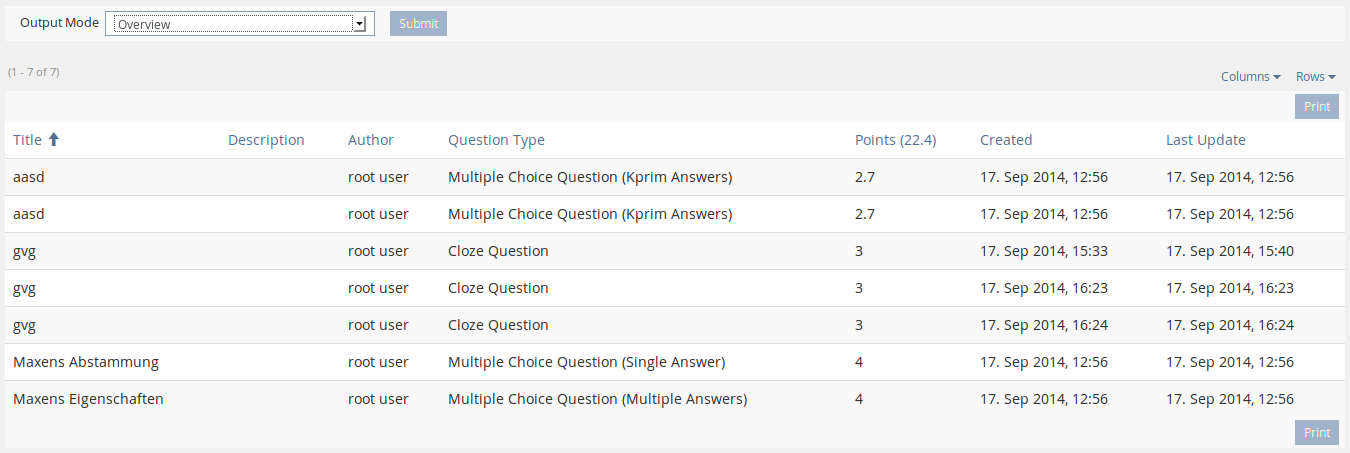Screen dimensions: 1350x453
Task: Sort by the Created column header
Action: coord(1006,140)
